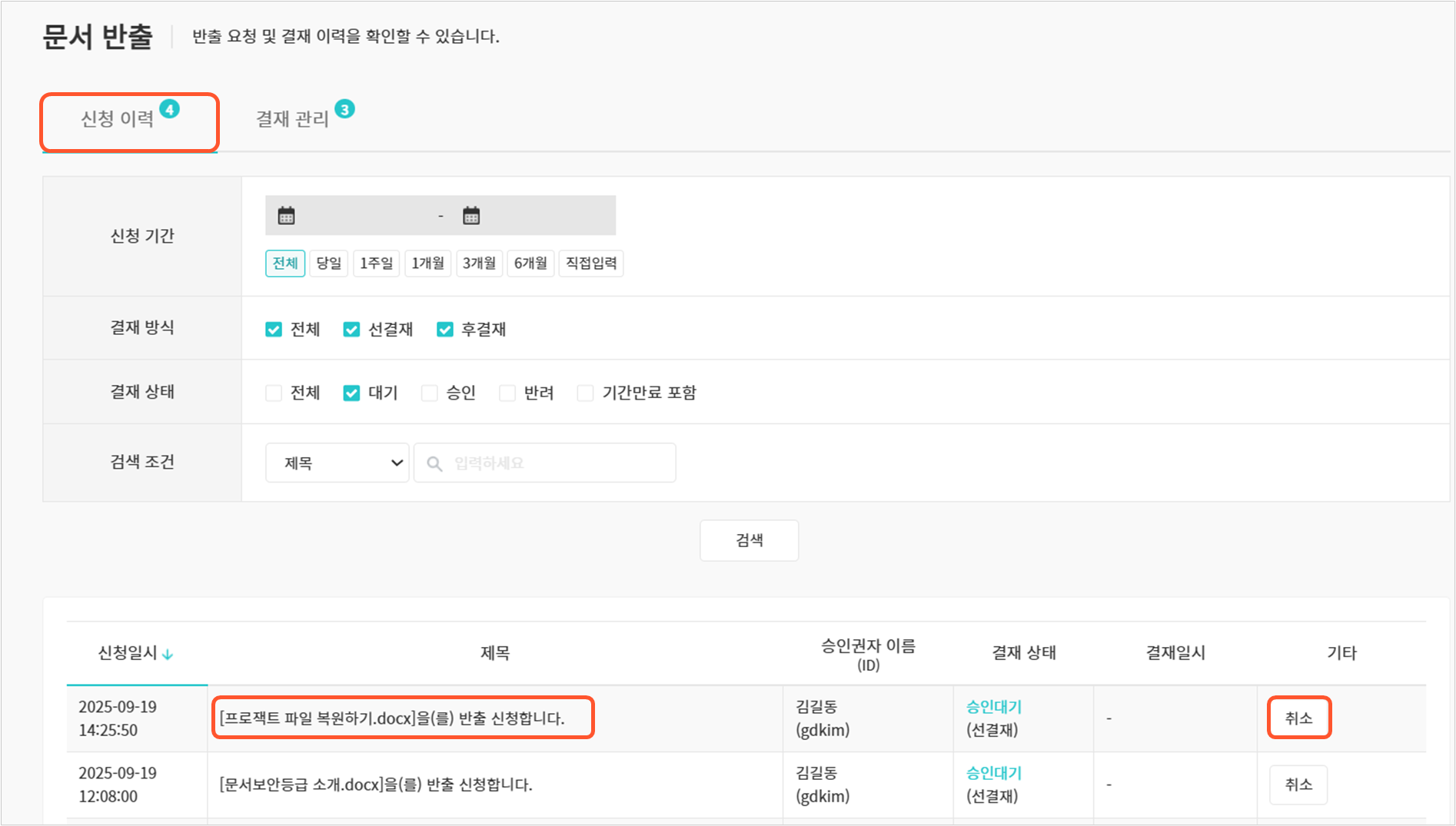Uncheck the 후결재 checkbox

pos(444,330)
